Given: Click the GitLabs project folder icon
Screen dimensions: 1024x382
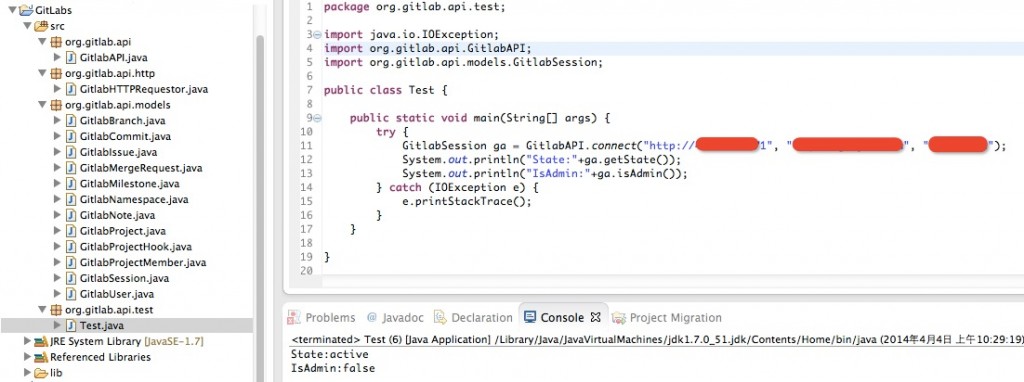Looking at the screenshot, I should point(26,10).
